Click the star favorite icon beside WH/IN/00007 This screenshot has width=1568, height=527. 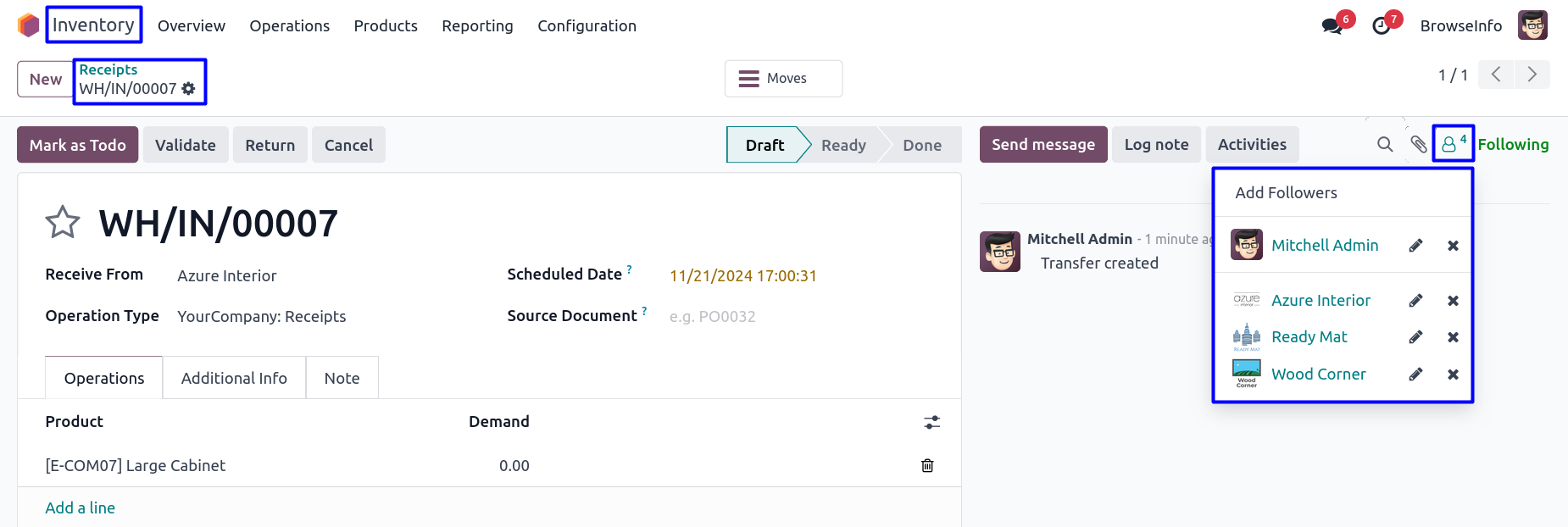point(63,223)
